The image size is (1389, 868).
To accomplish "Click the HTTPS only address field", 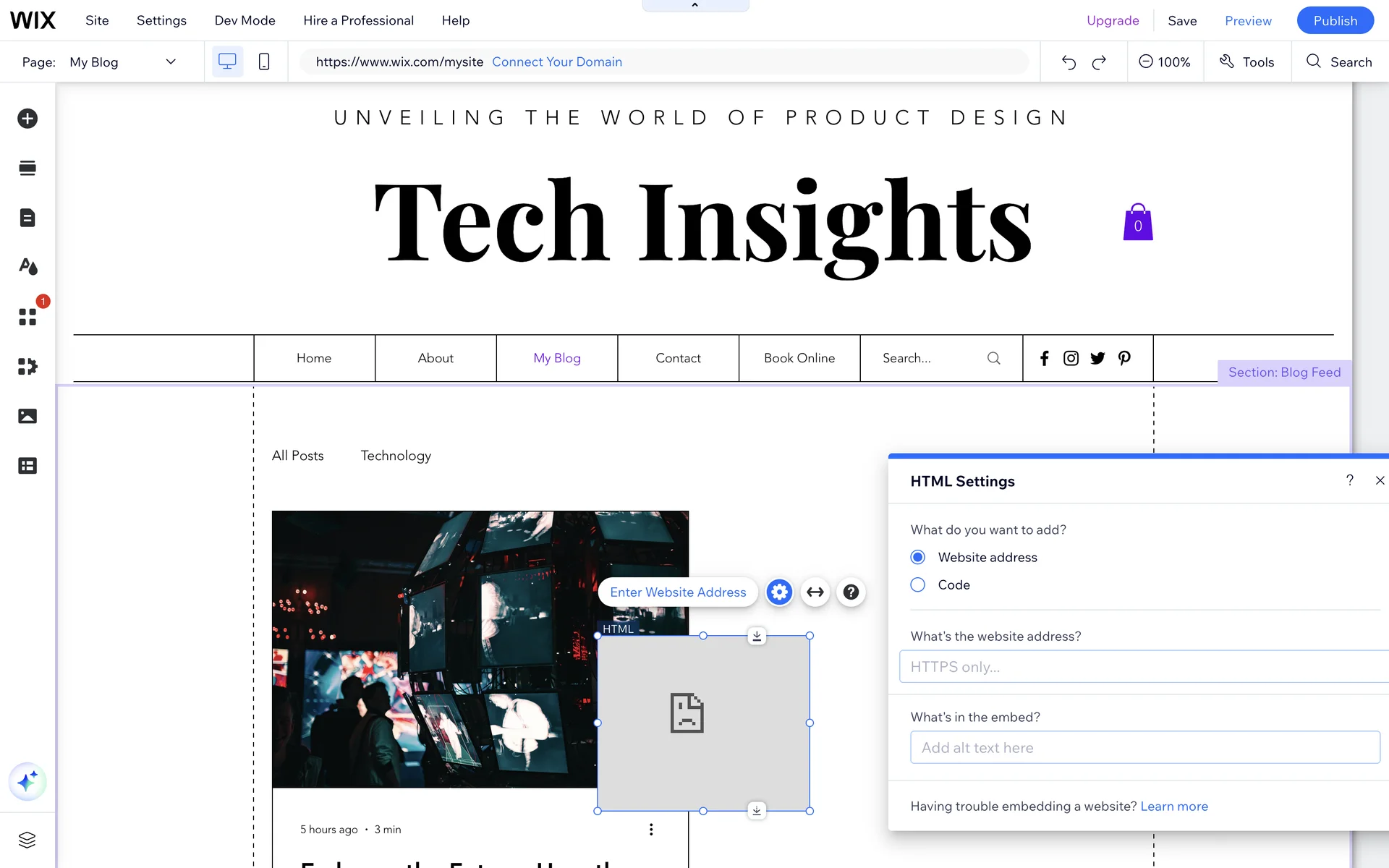I will pyautogui.click(x=1143, y=667).
